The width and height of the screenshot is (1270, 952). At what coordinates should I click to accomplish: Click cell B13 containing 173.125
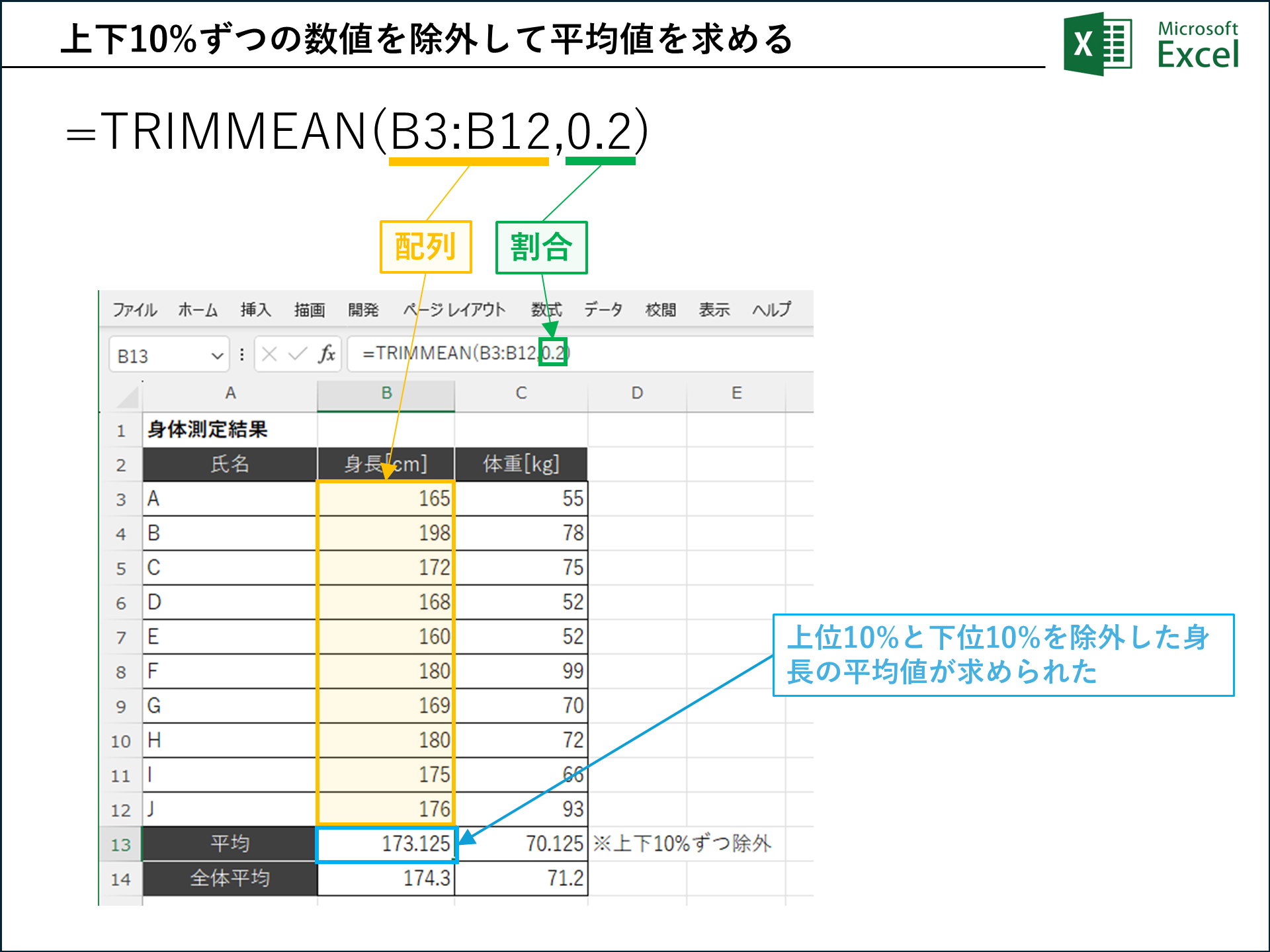[386, 844]
